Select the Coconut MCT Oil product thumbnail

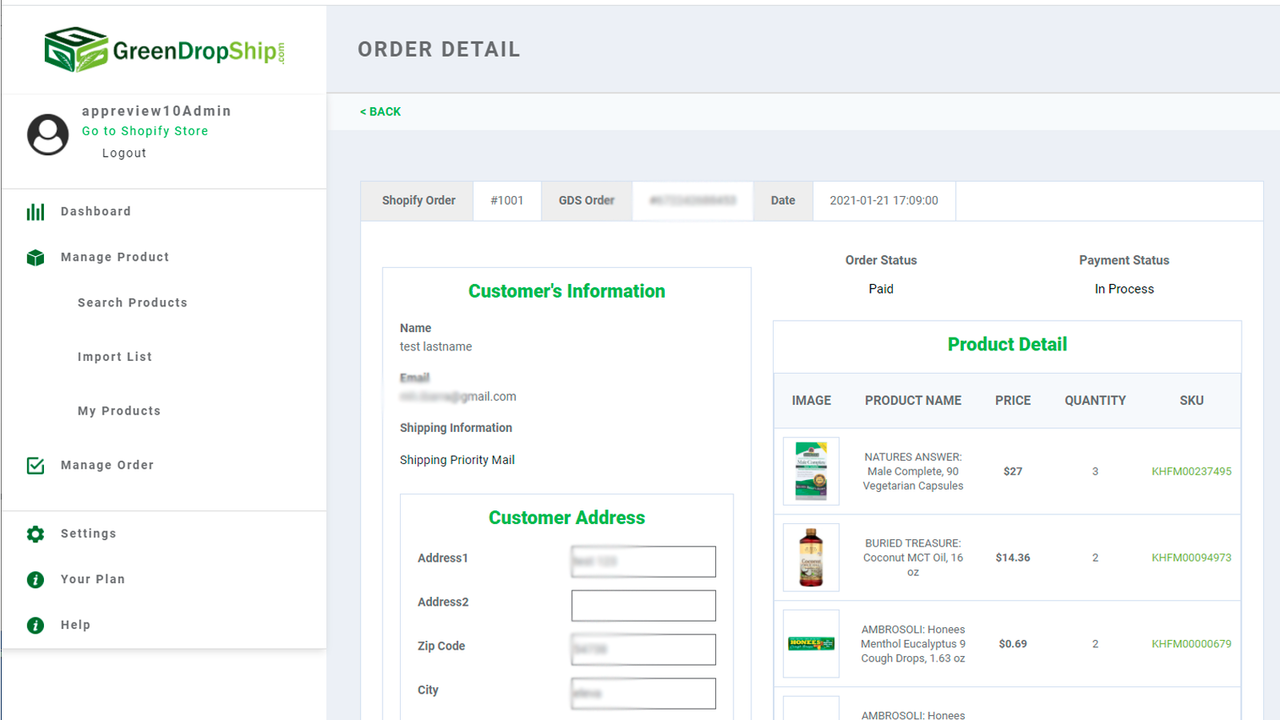[811, 557]
